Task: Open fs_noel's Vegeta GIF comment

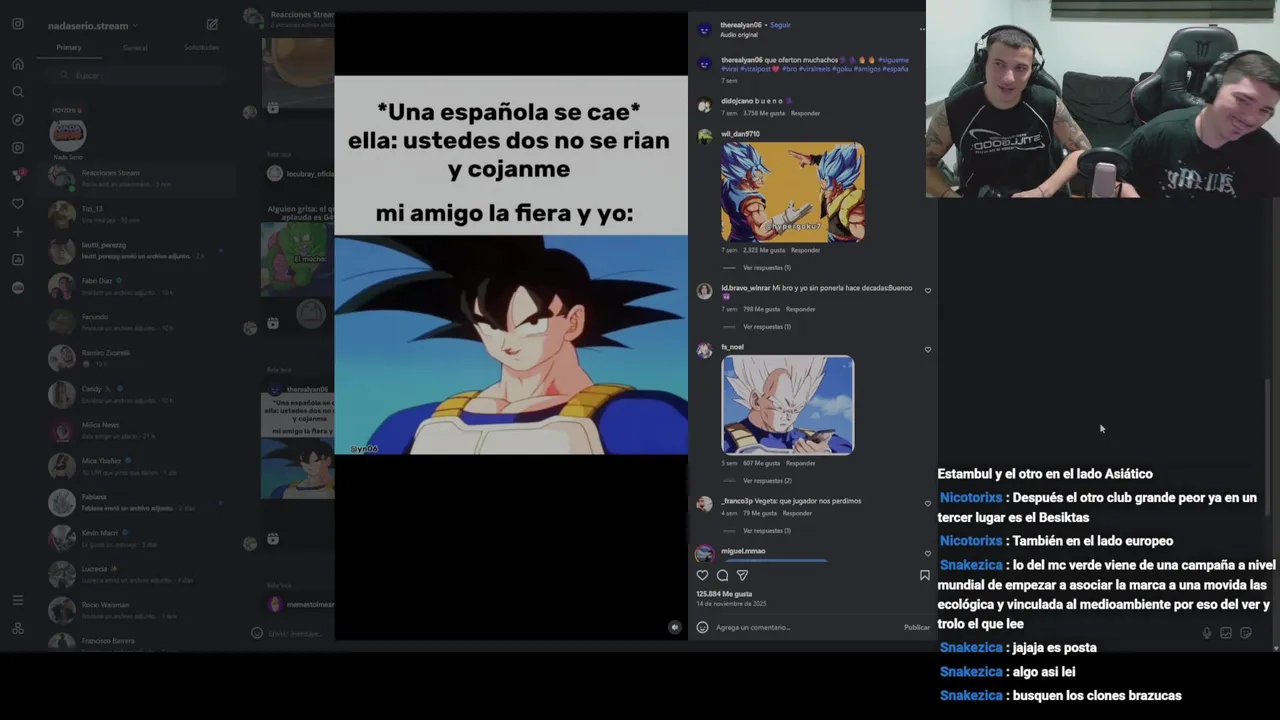Action: [788, 405]
